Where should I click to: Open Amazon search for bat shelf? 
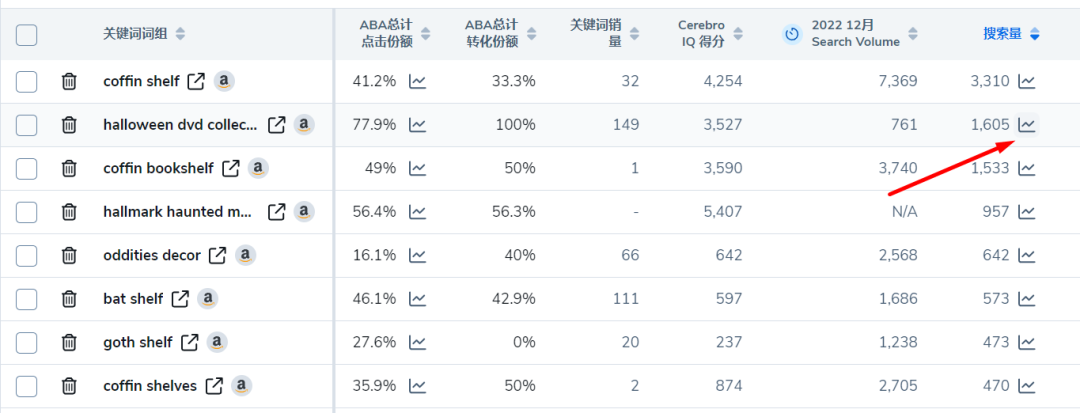(208, 299)
